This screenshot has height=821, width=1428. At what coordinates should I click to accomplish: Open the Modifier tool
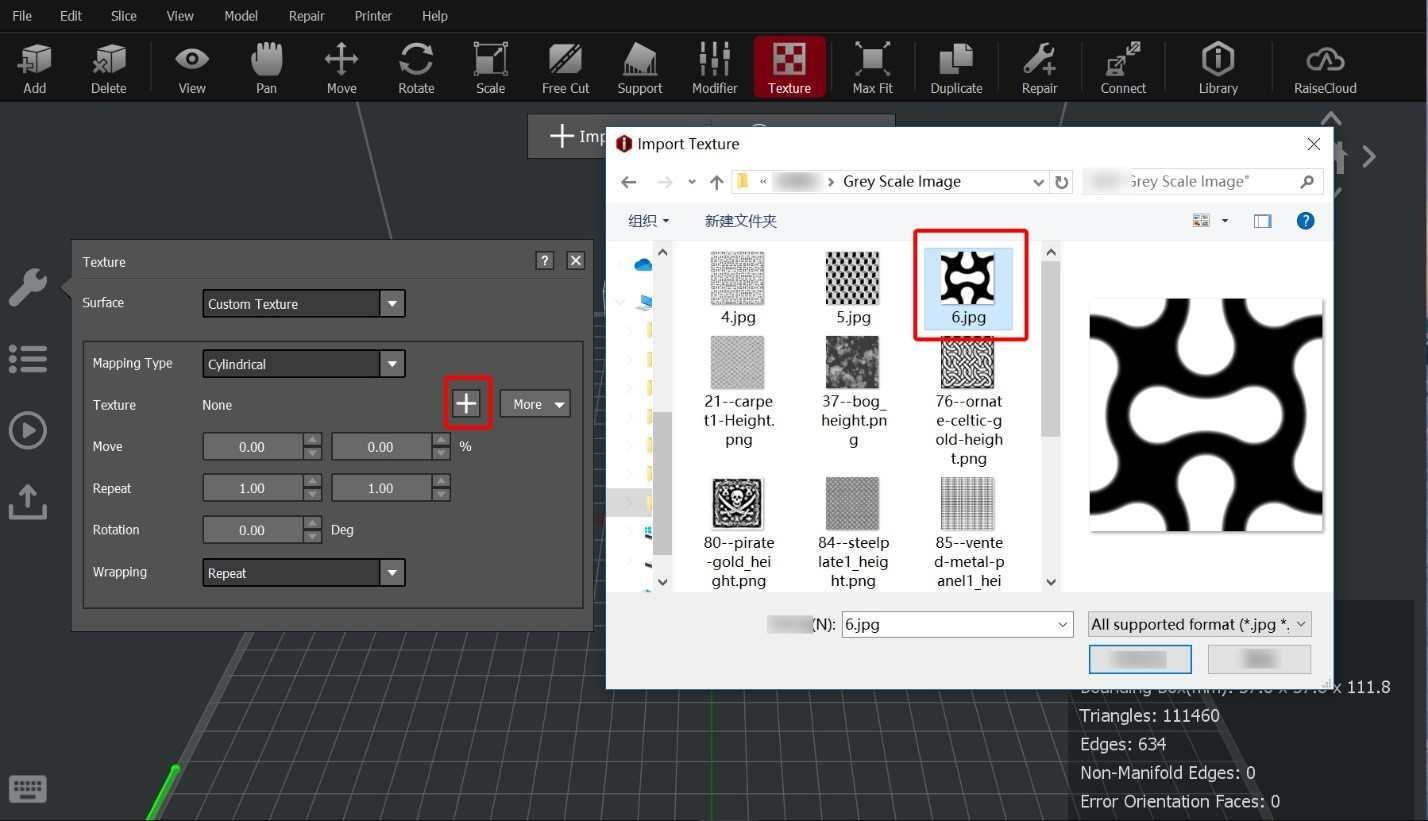(714, 66)
